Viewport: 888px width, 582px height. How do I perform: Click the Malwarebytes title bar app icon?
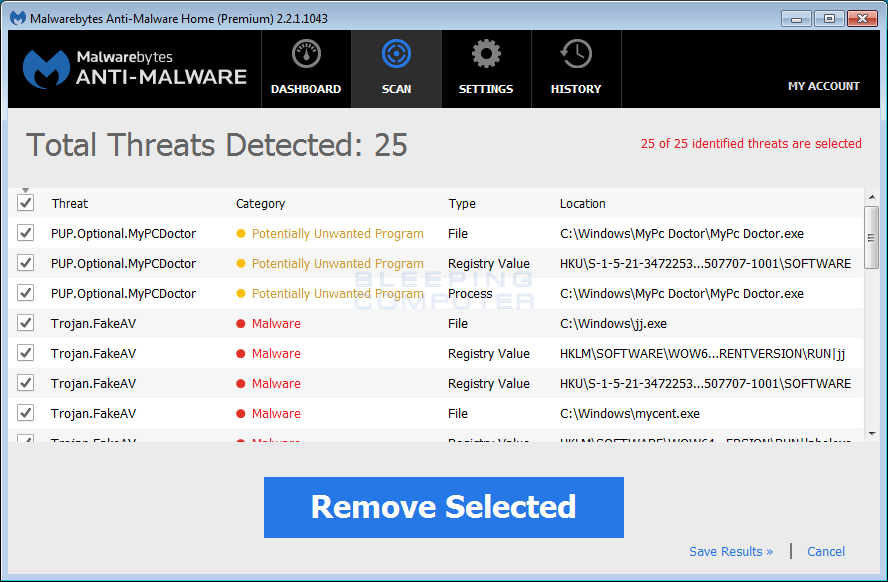click(18, 18)
